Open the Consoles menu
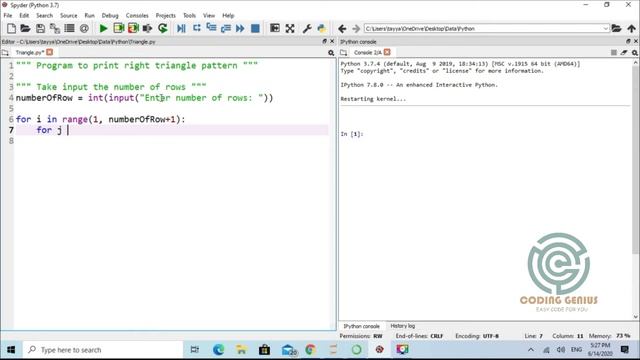 pos(137,16)
